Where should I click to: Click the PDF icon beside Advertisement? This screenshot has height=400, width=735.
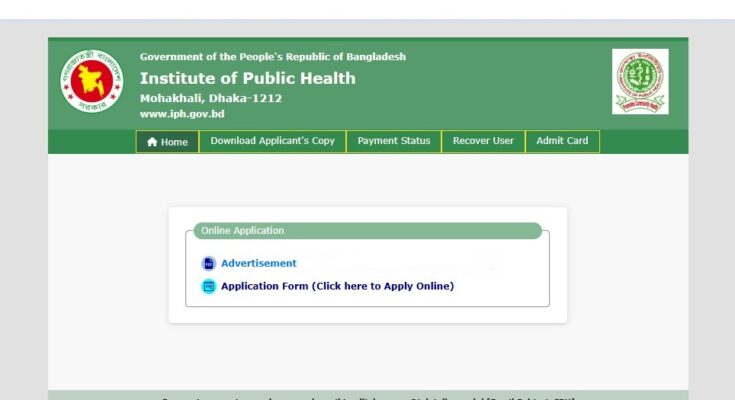[x=208, y=264]
